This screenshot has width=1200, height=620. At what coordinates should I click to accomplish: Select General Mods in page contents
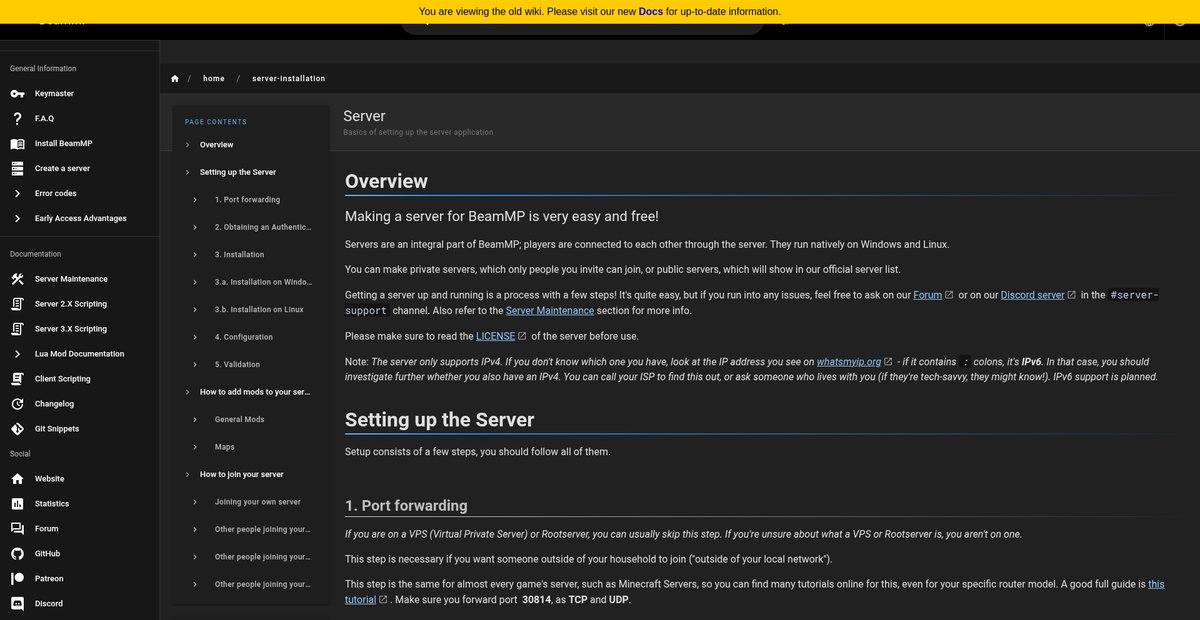coord(239,420)
